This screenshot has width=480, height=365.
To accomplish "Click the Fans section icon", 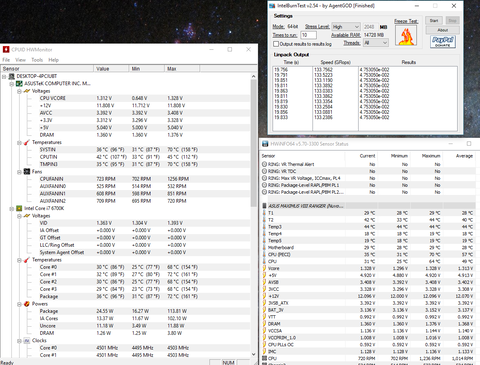I will click(x=27, y=172).
